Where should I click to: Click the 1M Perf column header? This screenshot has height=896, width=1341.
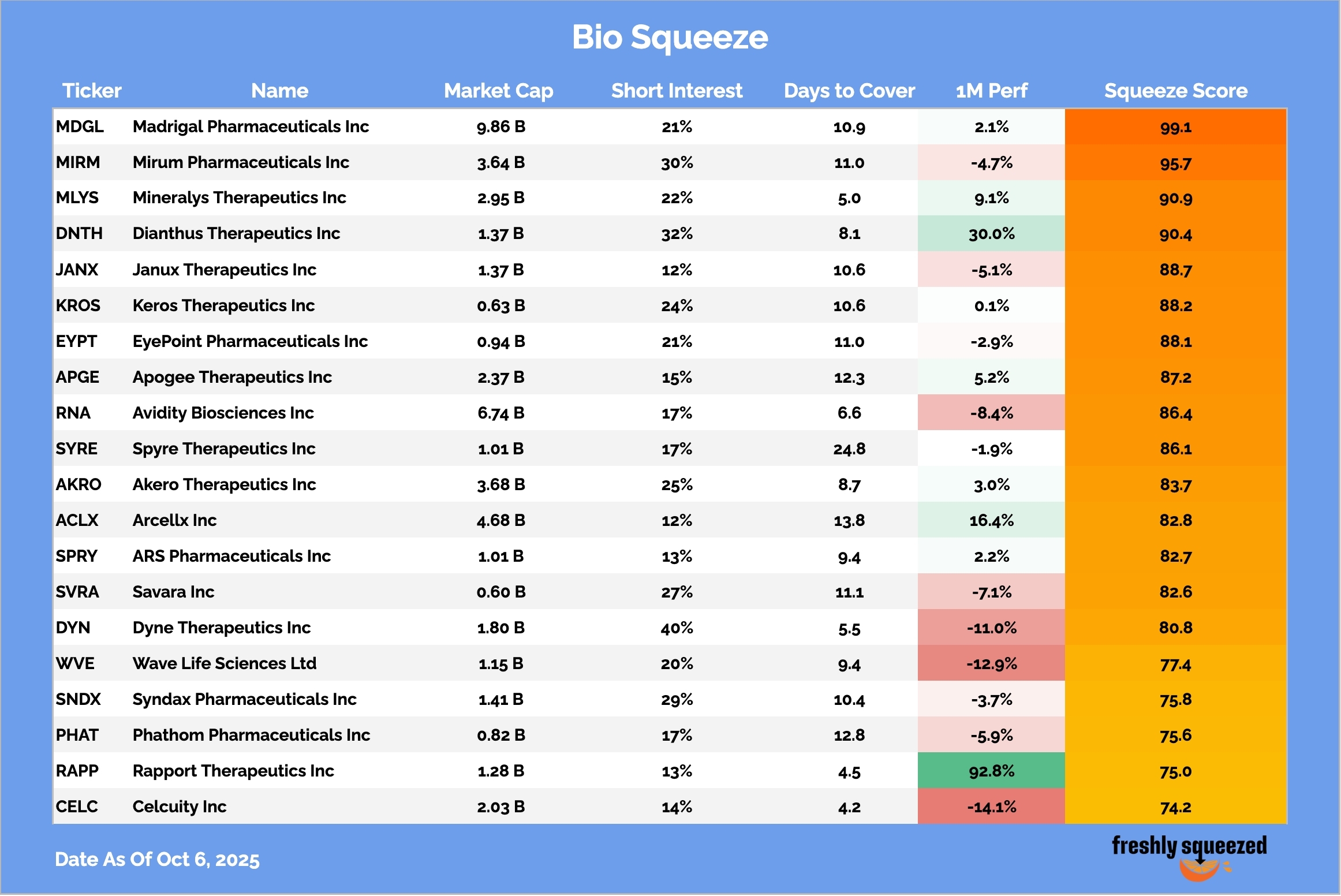pos(991,91)
